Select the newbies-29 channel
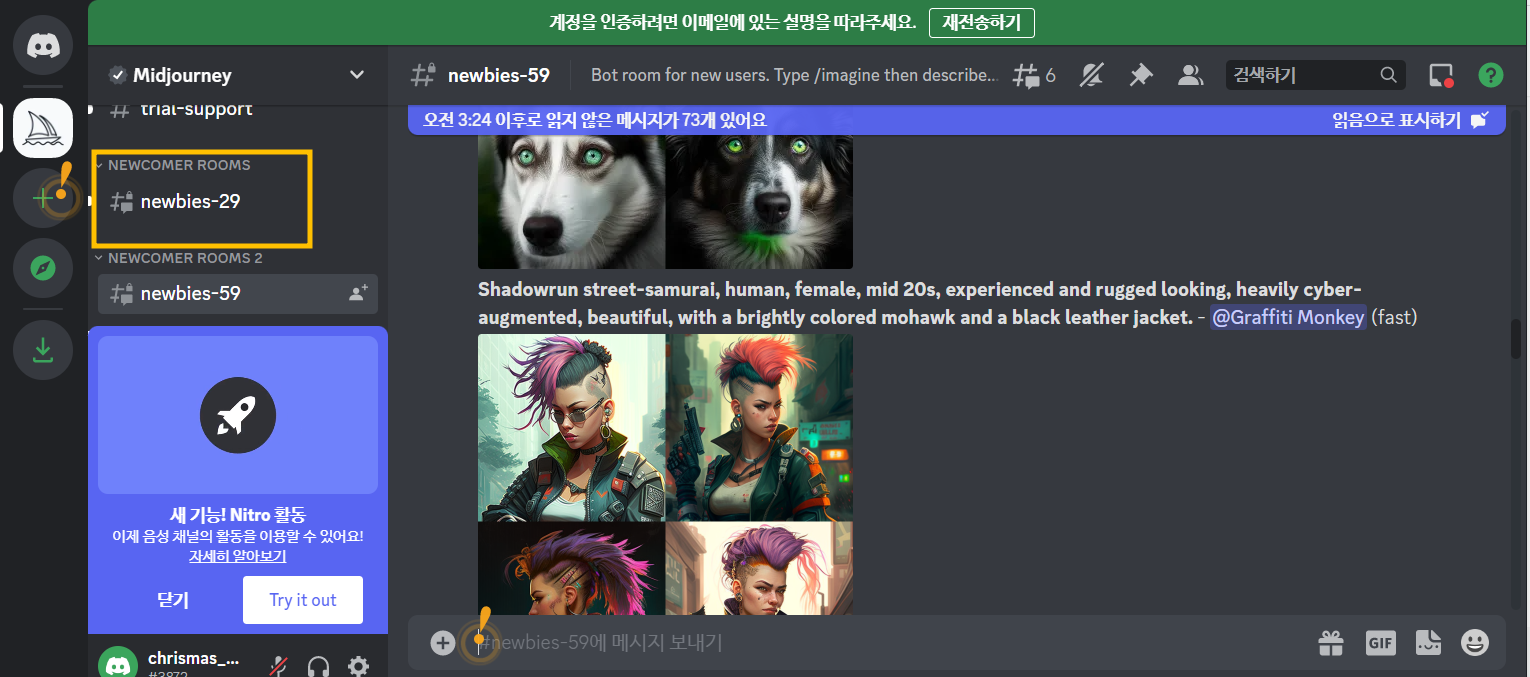Image resolution: width=1530 pixels, height=677 pixels. click(189, 200)
